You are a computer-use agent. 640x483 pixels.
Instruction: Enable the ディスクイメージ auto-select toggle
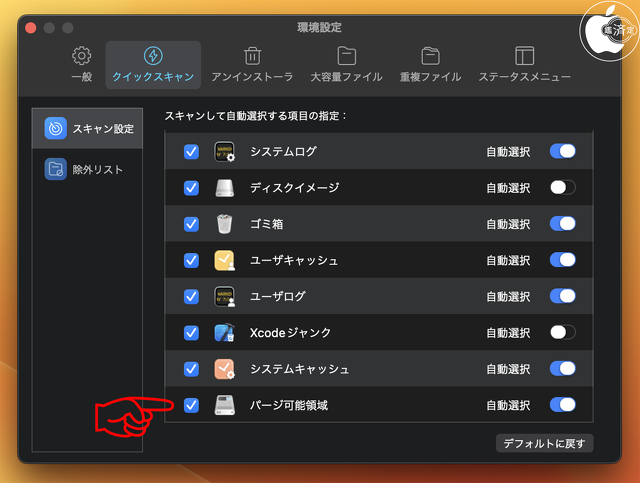tap(562, 188)
